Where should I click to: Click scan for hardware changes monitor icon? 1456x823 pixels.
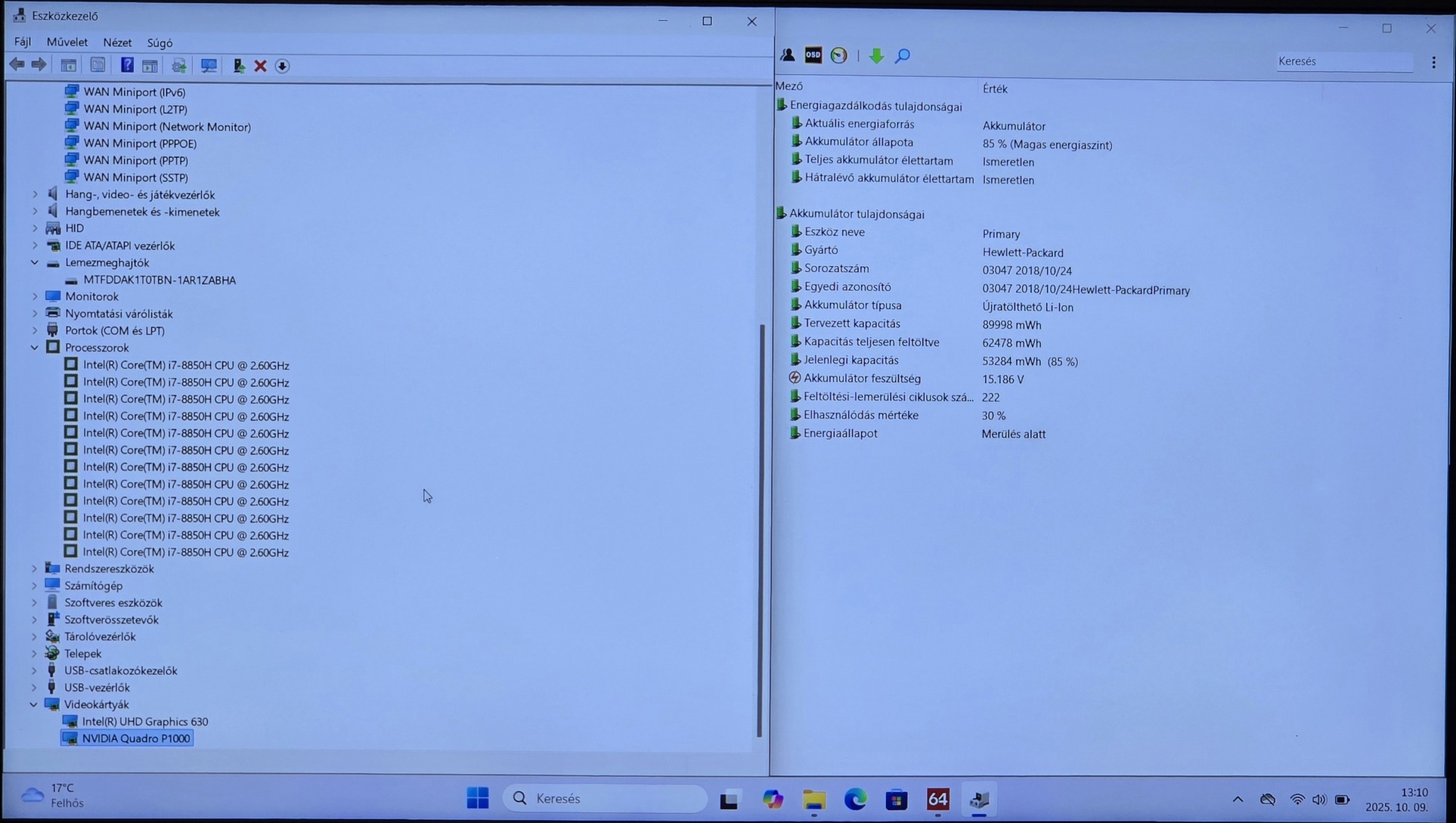(209, 66)
